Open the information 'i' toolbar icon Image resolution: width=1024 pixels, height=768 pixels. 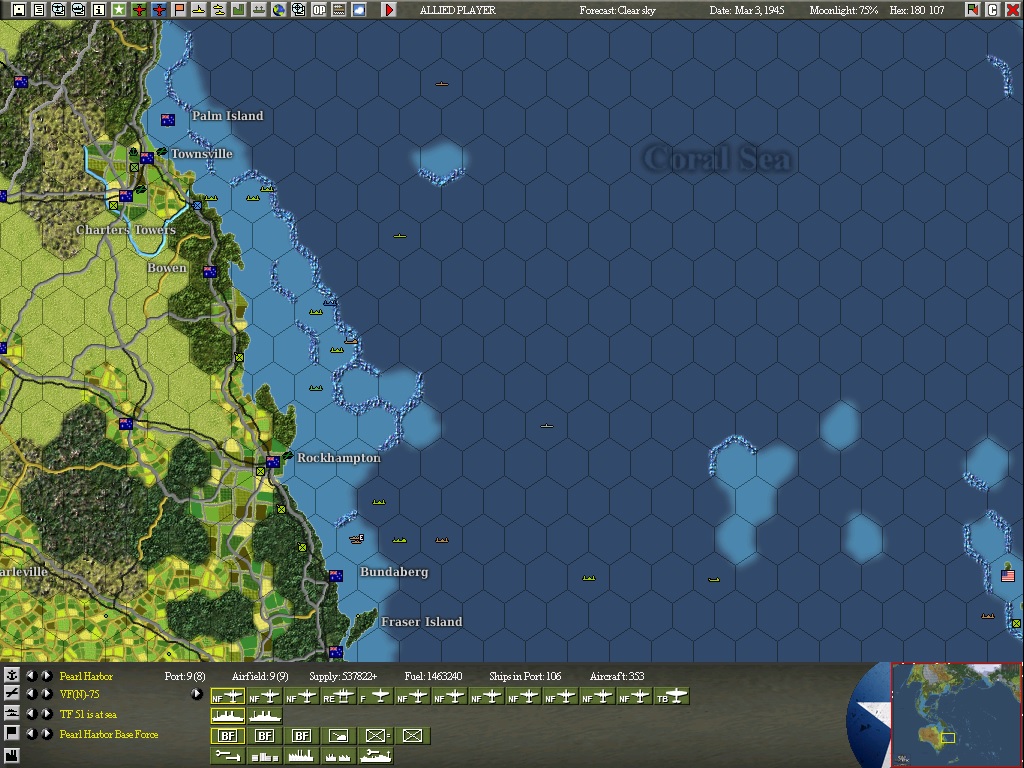click(x=99, y=10)
